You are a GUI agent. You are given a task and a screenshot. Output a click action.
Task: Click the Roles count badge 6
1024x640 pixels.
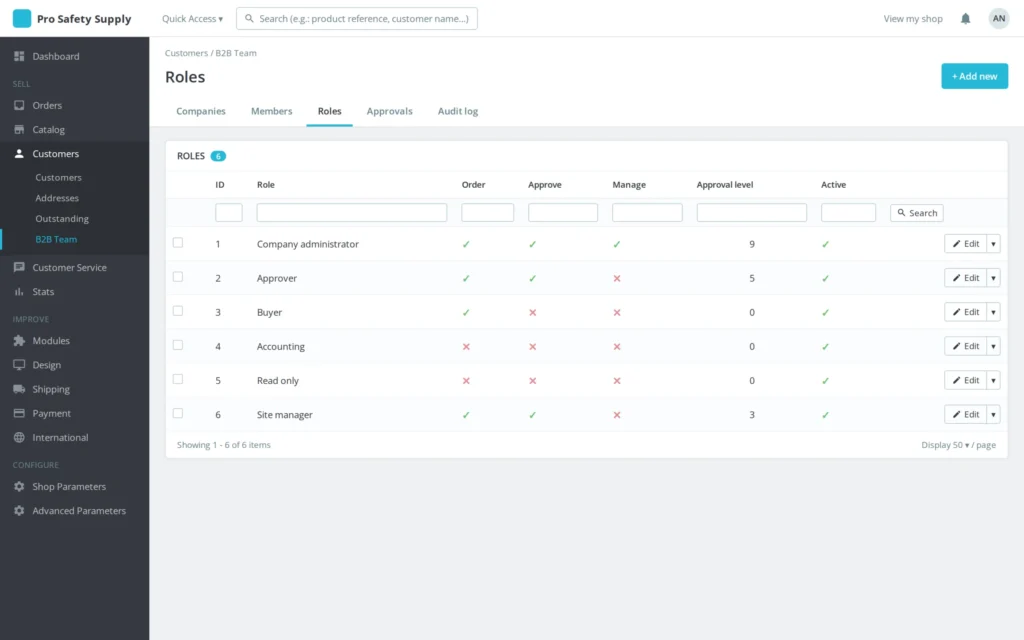pyautogui.click(x=218, y=156)
